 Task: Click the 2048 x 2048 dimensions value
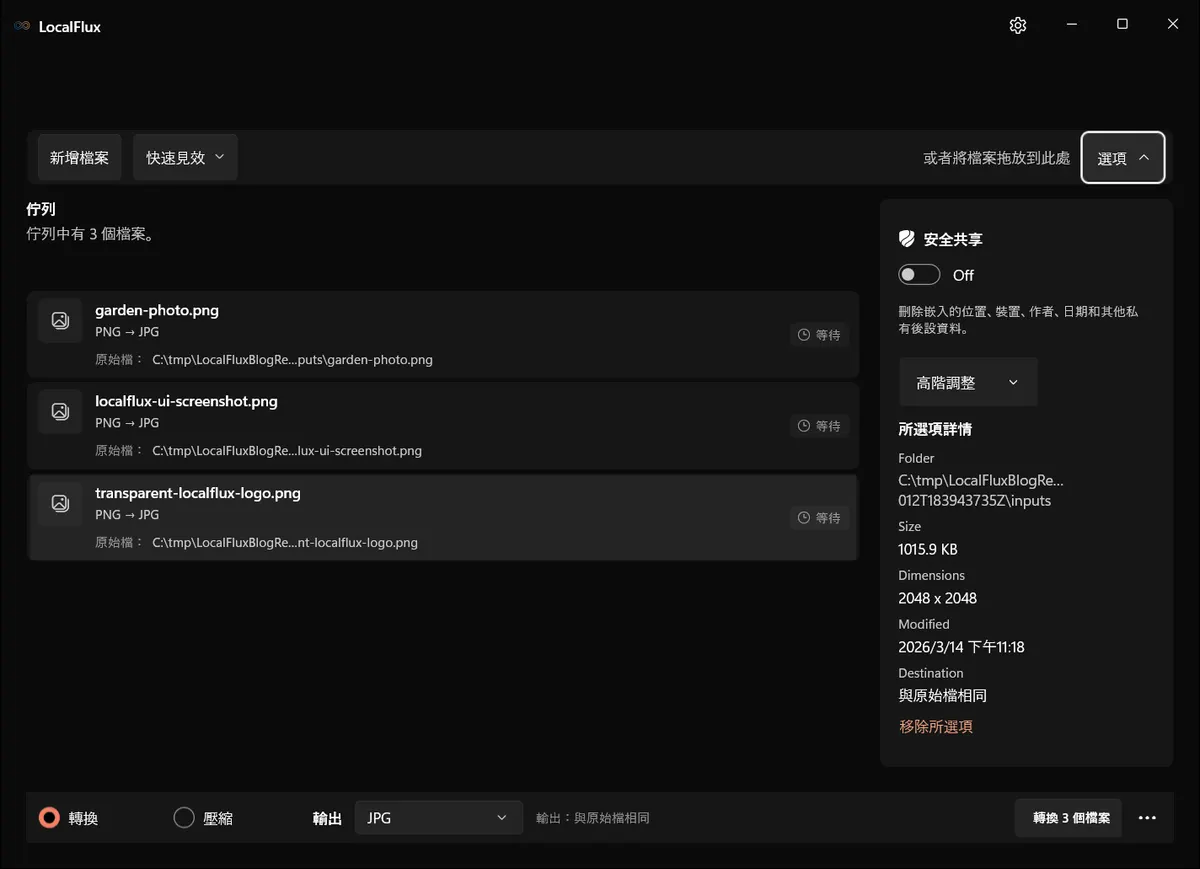[938, 598]
